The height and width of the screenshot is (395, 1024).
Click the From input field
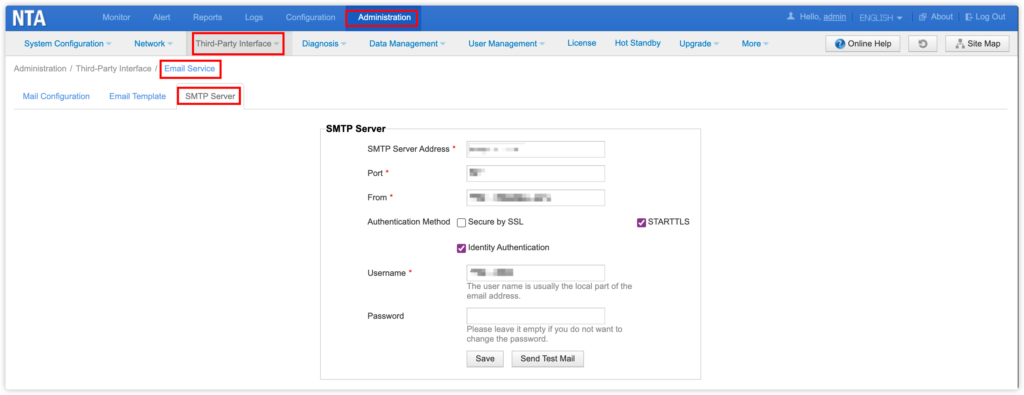(536, 198)
